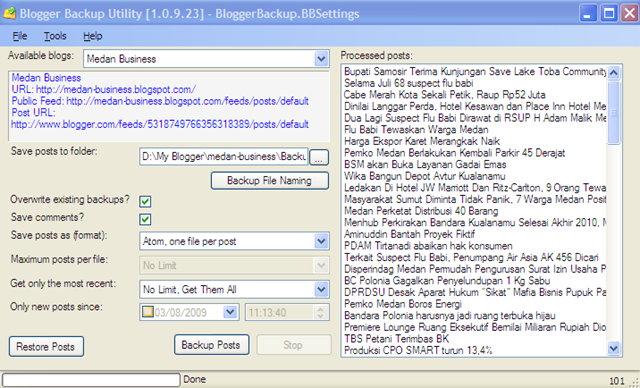
Task: Select post 'Harga Ekspor Karet Merangkak Naik'
Action: click(x=422, y=141)
